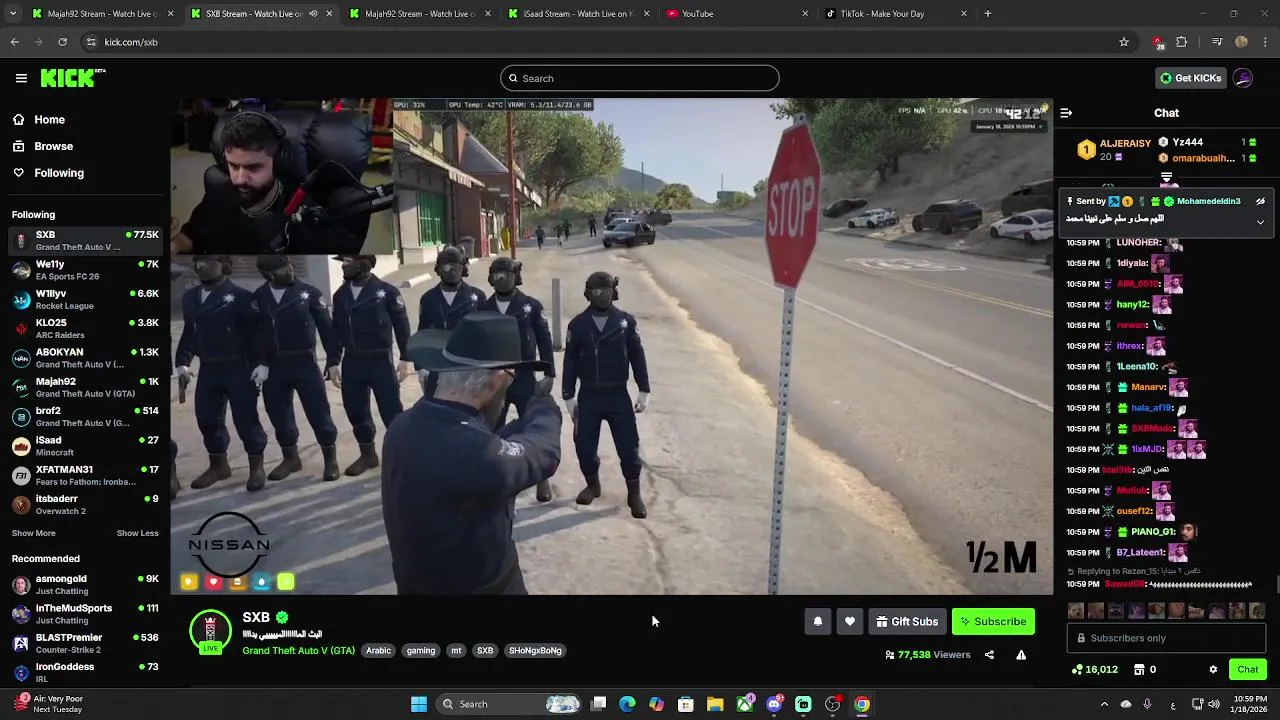Screen dimensions: 1280x720
Task: Open KLO25 channel in Following list
Action: [85, 329]
